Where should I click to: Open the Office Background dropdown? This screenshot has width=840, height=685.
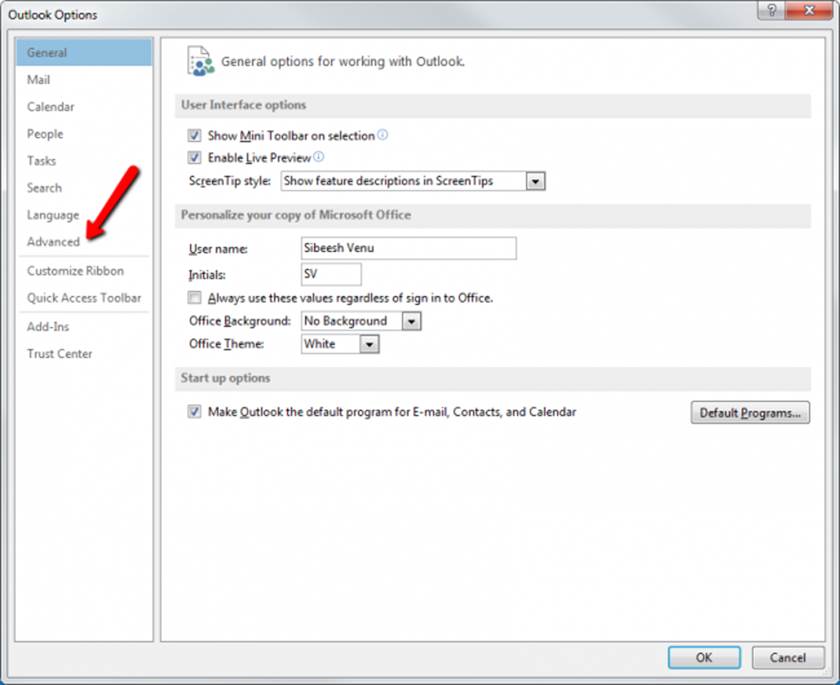tap(411, 321)
